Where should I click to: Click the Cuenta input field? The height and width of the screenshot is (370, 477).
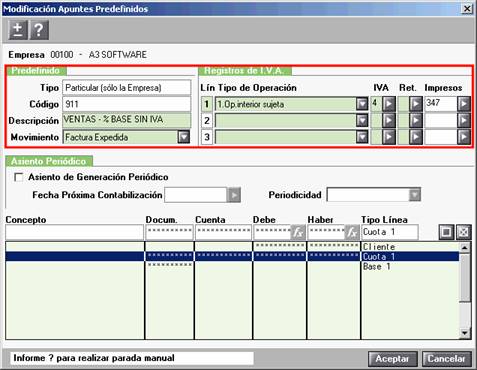tap(223, 232)
